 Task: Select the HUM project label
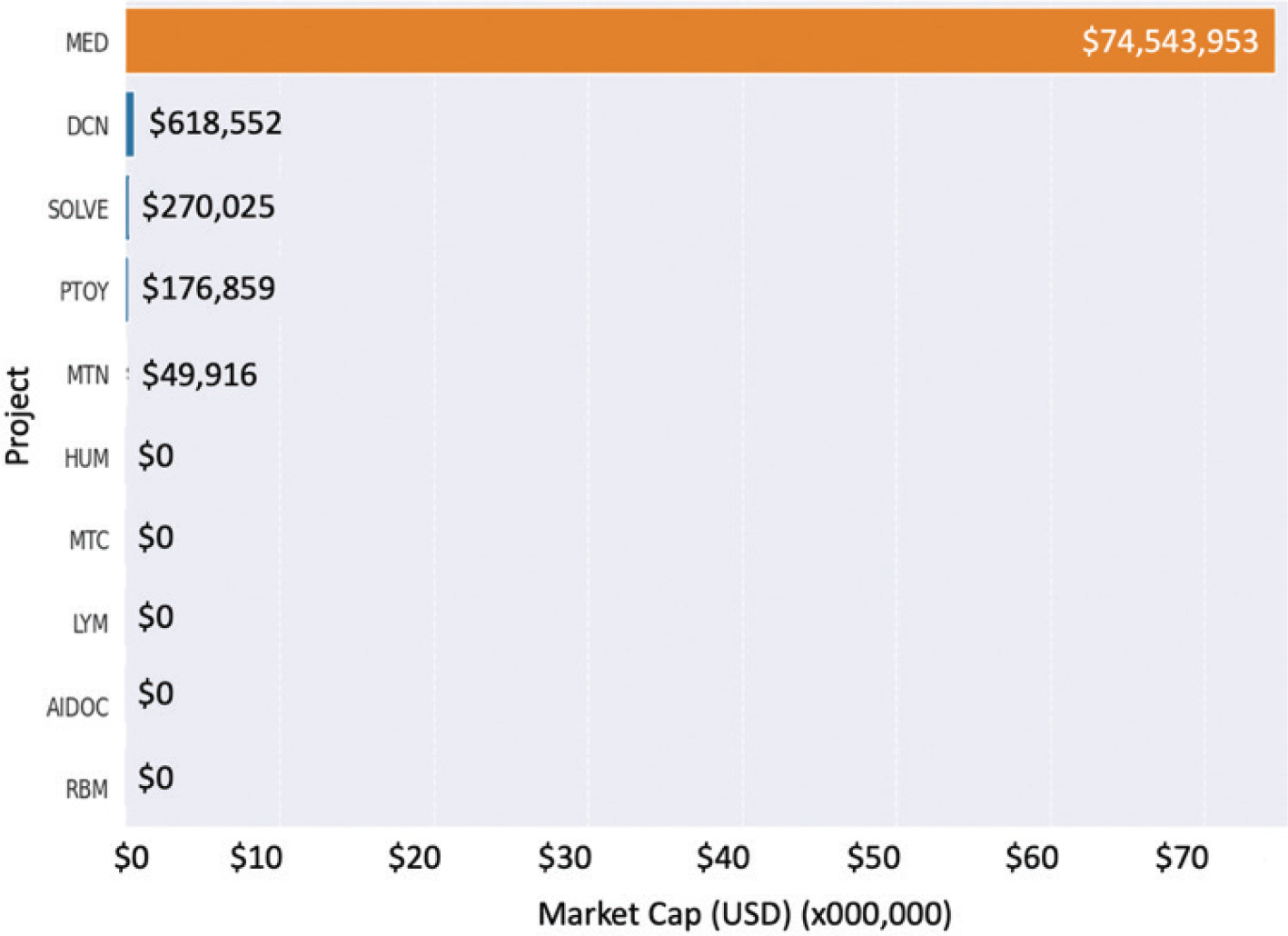coord(86,458)
